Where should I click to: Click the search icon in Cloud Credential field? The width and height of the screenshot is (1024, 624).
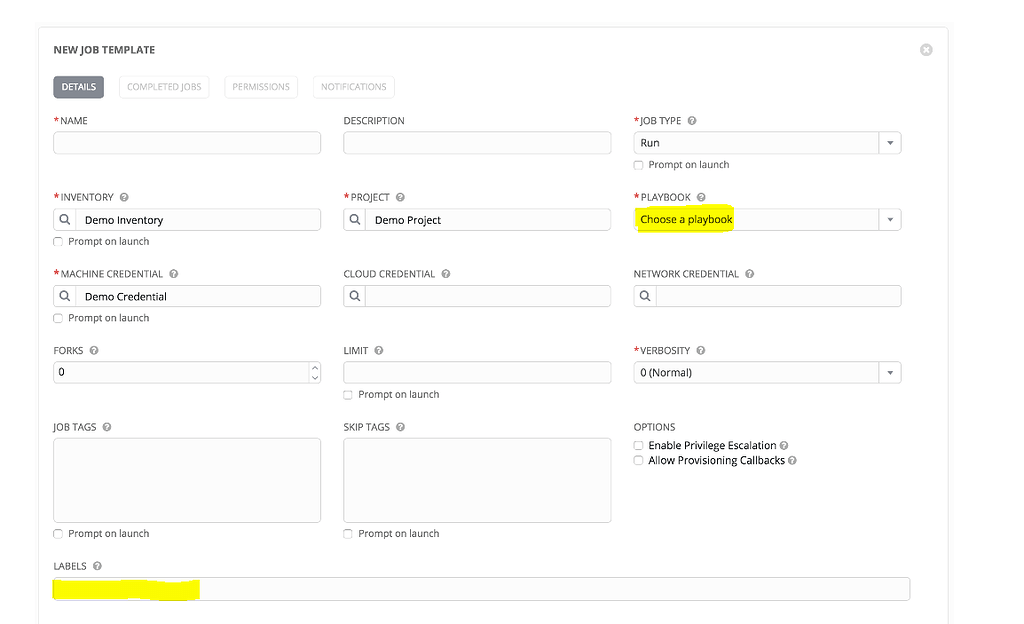[354, 296]
